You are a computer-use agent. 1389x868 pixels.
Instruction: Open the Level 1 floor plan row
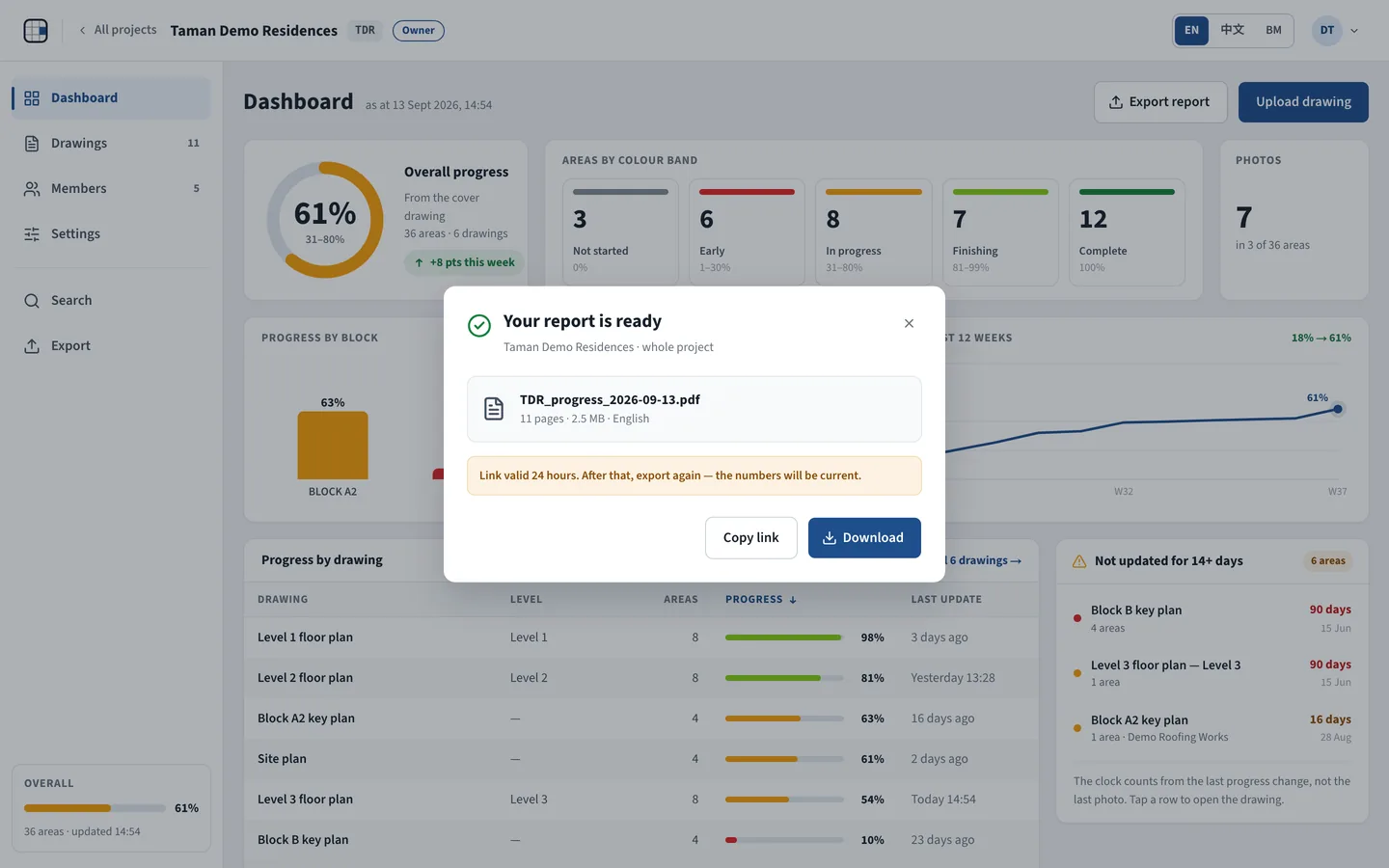(x=641, y=637)
